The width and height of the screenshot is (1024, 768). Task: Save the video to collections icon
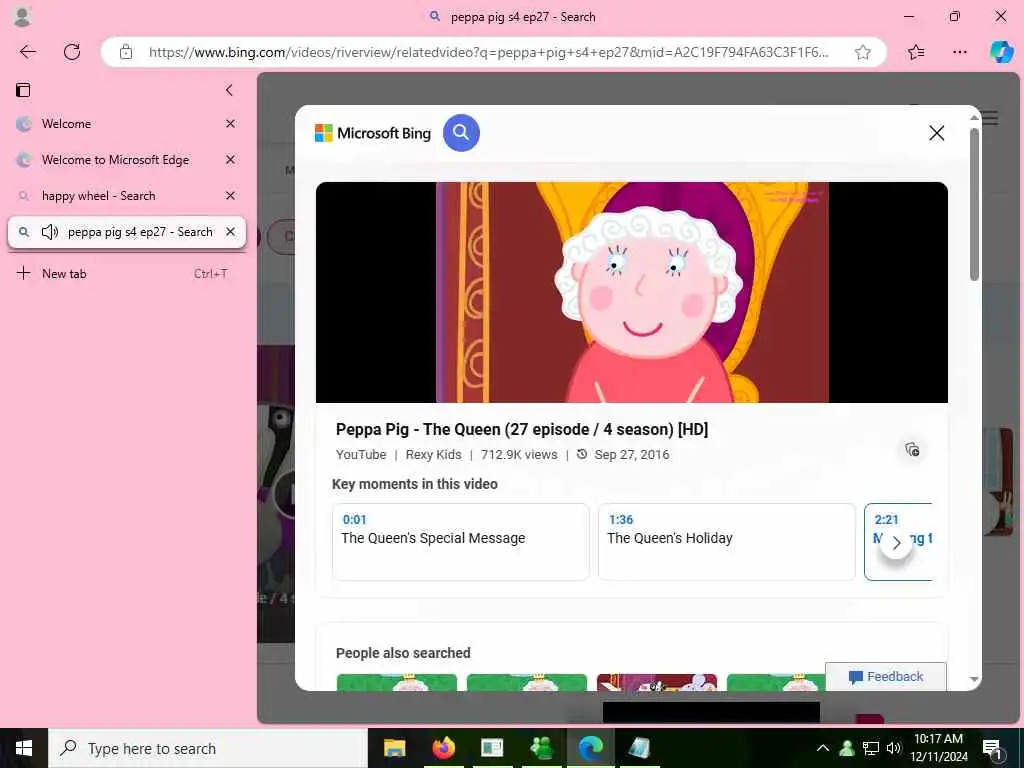coord(912,449)
